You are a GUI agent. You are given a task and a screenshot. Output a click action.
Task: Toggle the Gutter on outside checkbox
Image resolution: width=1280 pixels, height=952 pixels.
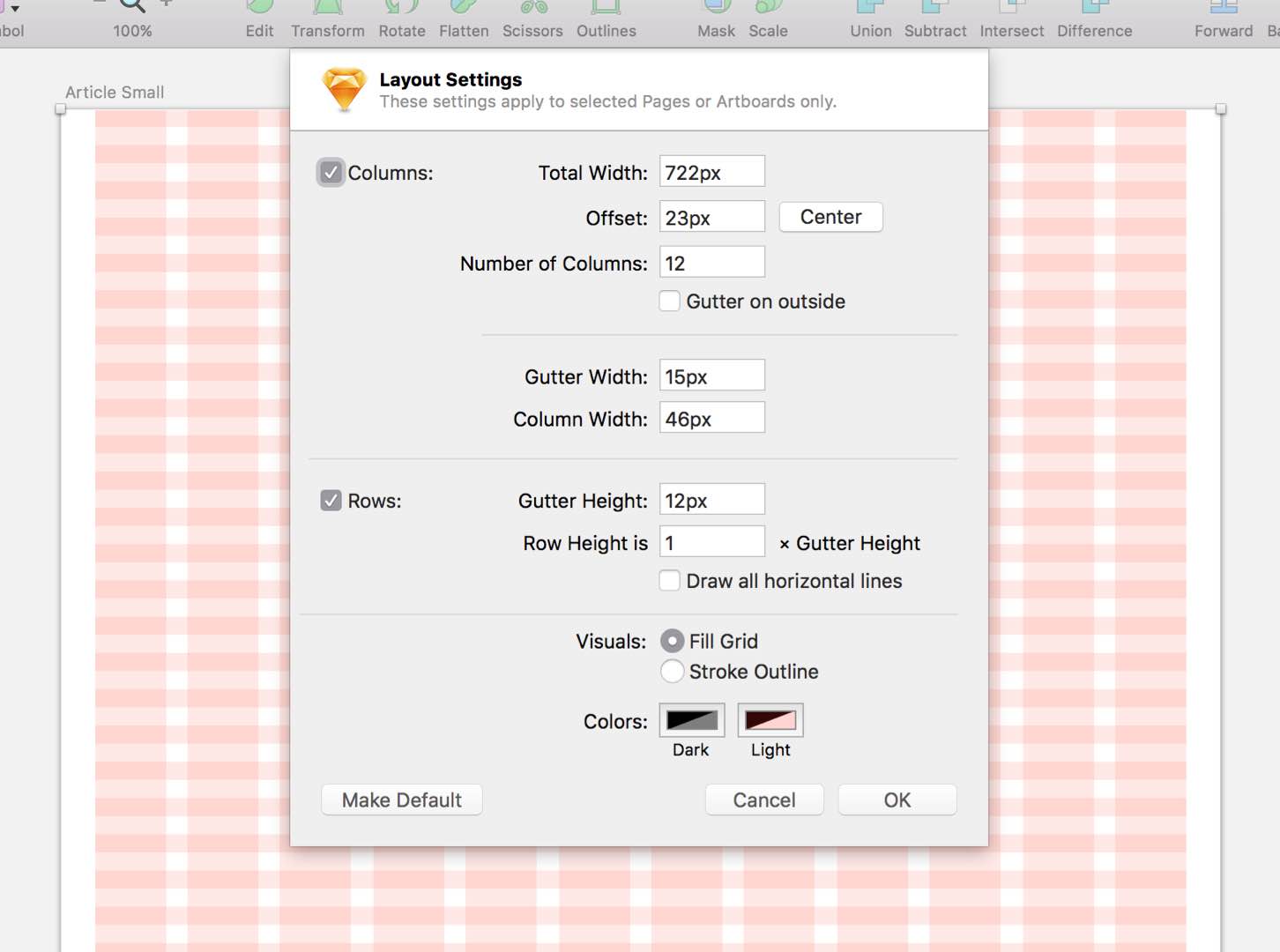[x=670, y=301]
